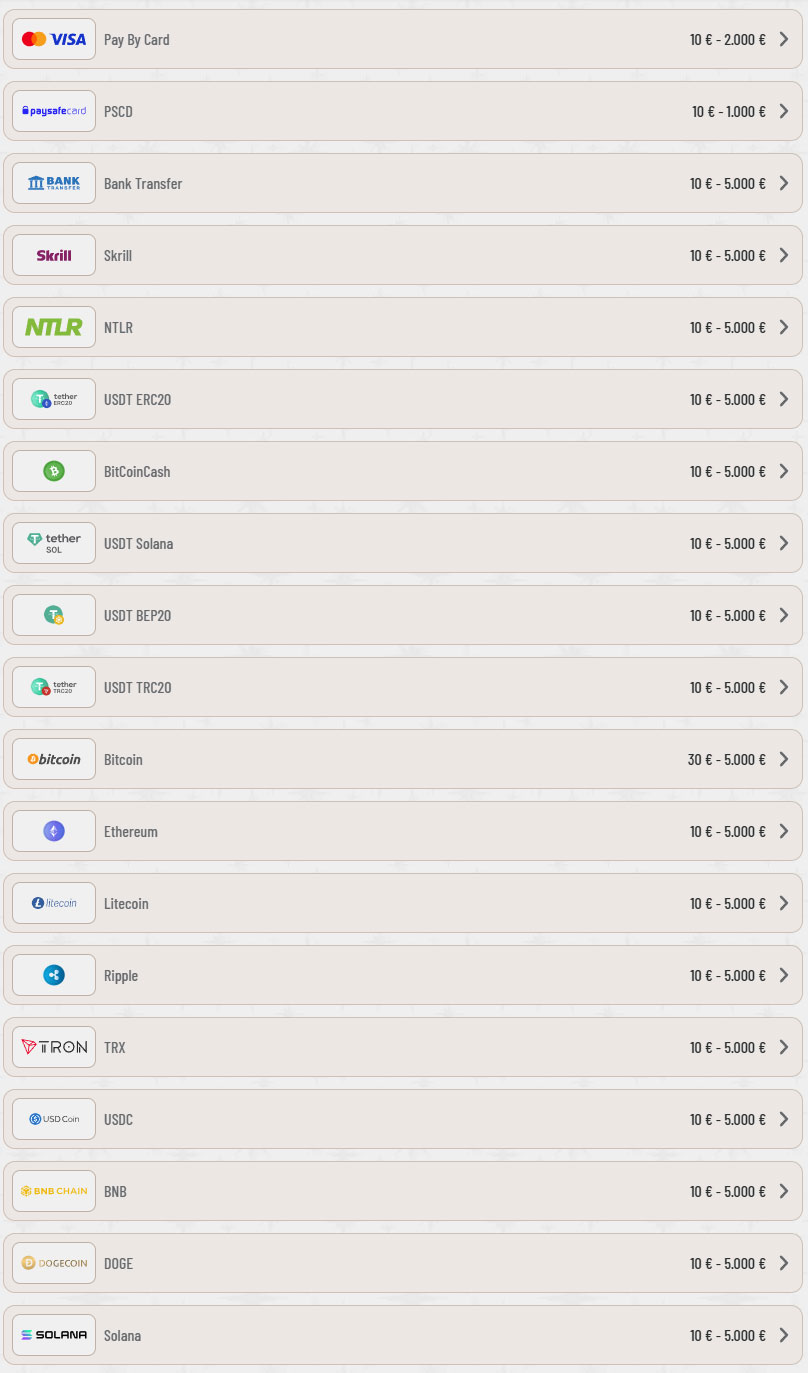Viewport: 808px width, 1373px height.
Task: Pick the Litecoin payment option
Action: (x=403, y=903)
